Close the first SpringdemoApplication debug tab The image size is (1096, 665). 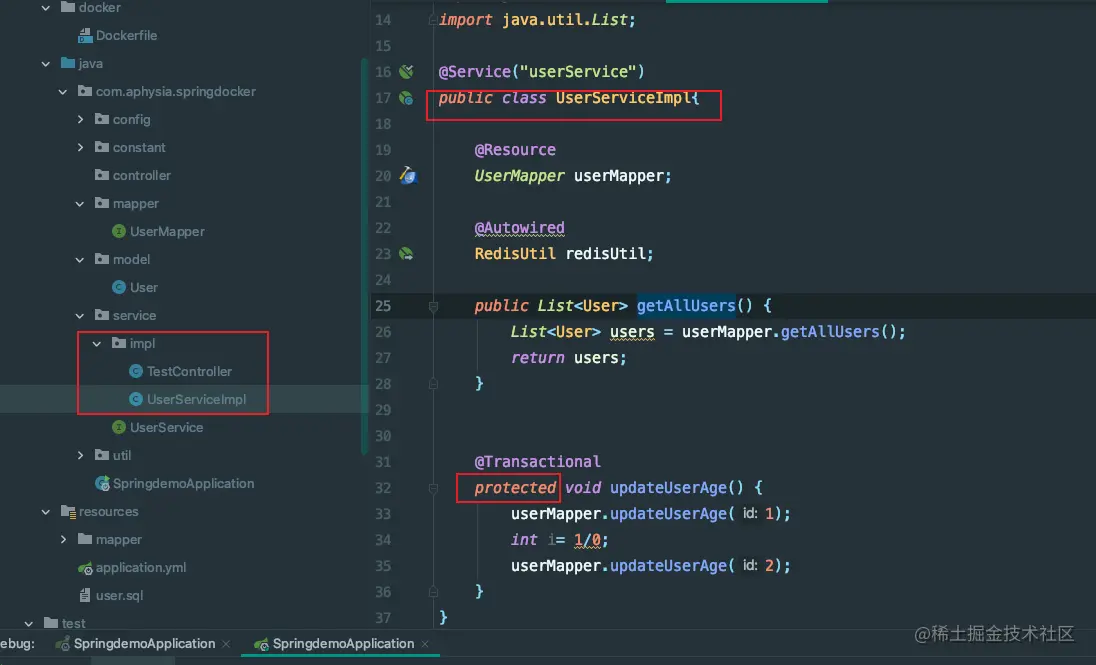(x=226, y=644)
